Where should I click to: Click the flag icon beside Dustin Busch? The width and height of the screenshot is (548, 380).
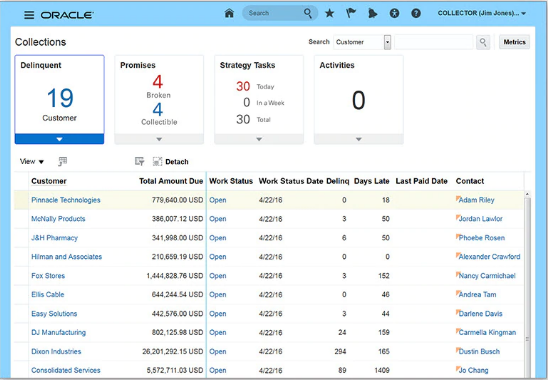point(457,350)
